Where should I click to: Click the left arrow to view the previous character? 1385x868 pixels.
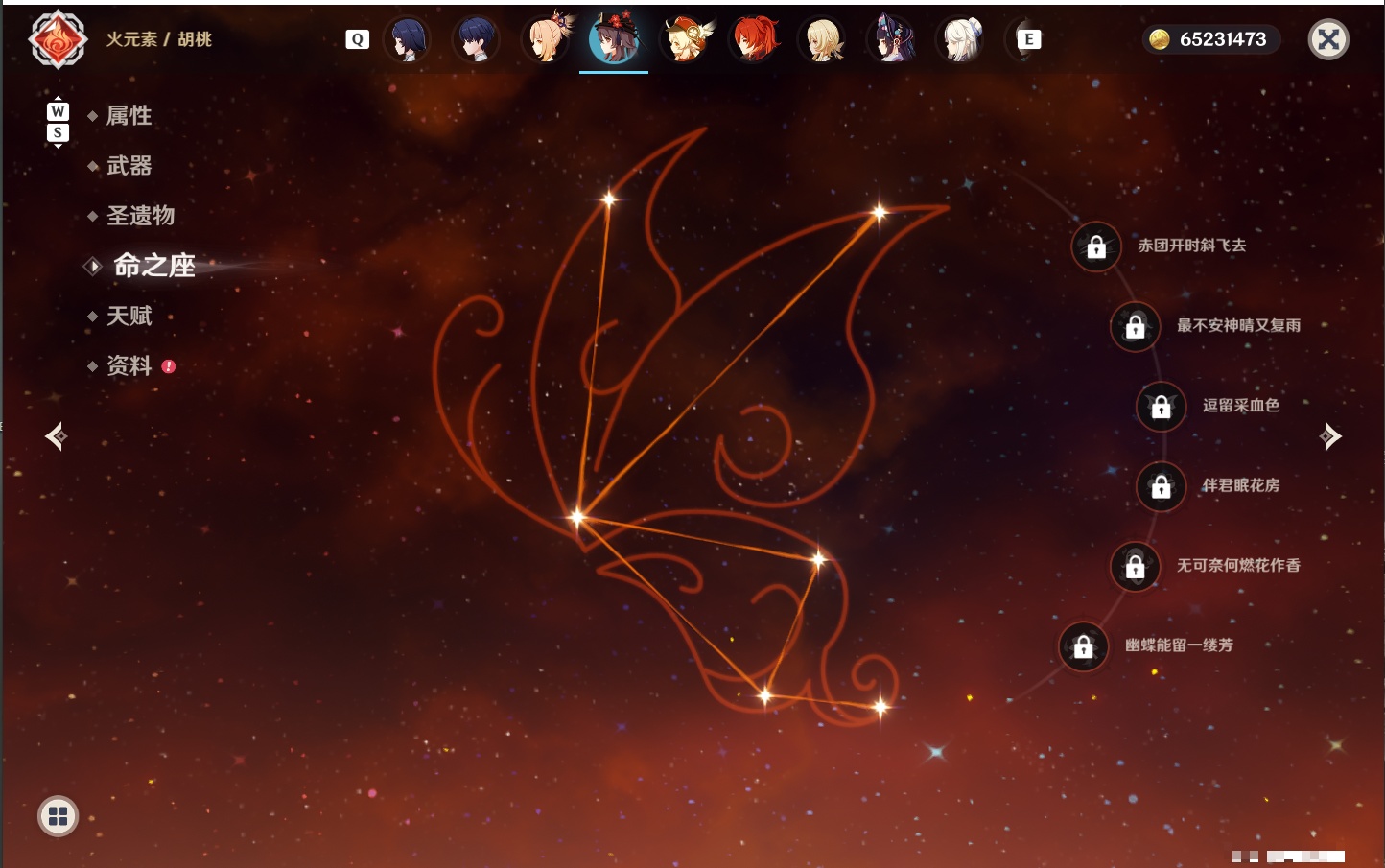[57, 436]
